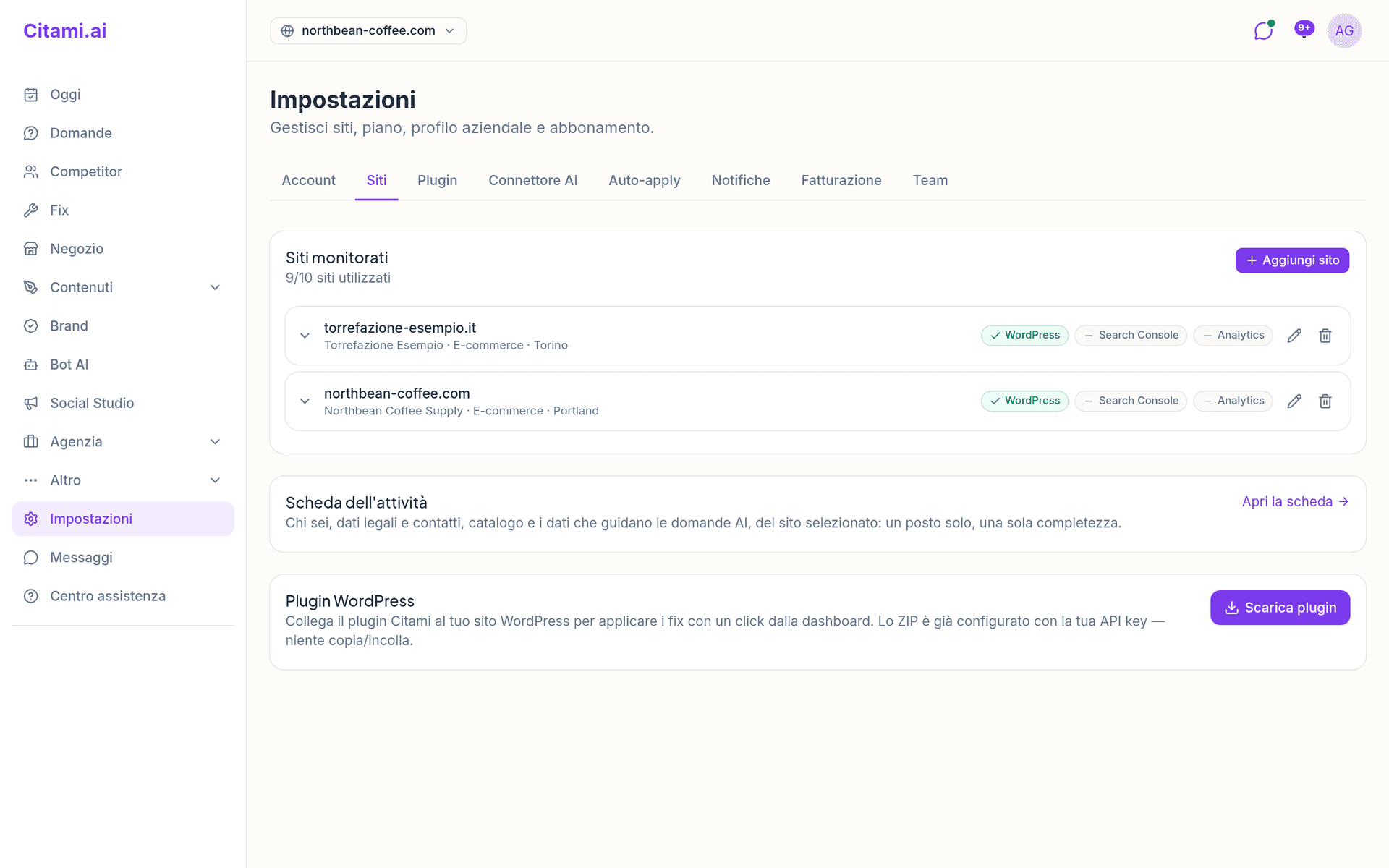
Task: Delete northbean-coffee.com with trash icon
Action: (x=1325, y=401)
